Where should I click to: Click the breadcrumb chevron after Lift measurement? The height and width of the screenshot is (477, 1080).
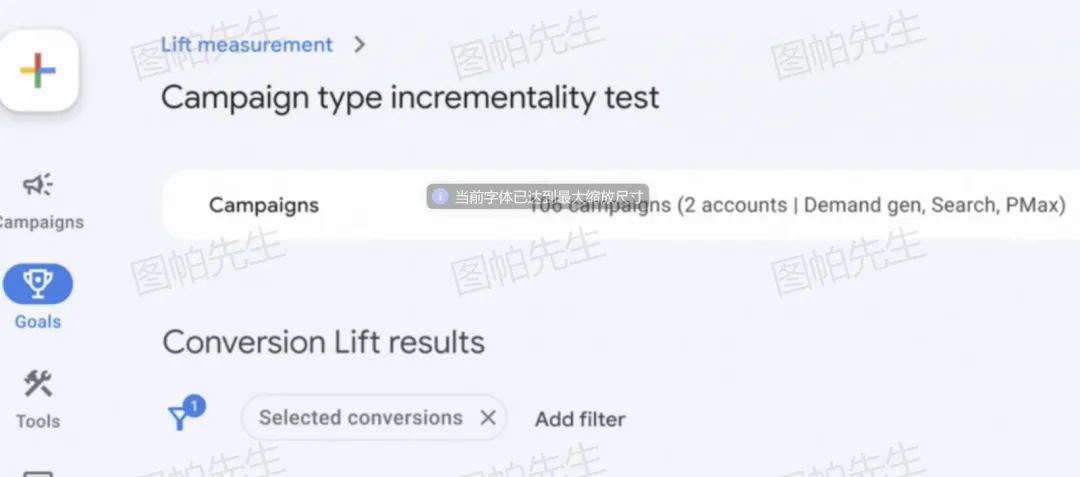(360, 45)
